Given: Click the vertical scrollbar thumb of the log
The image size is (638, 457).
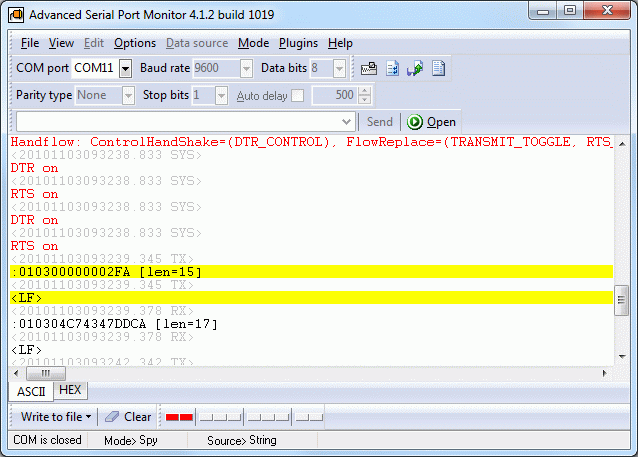Looking at the screenshot, I should 621,300.
